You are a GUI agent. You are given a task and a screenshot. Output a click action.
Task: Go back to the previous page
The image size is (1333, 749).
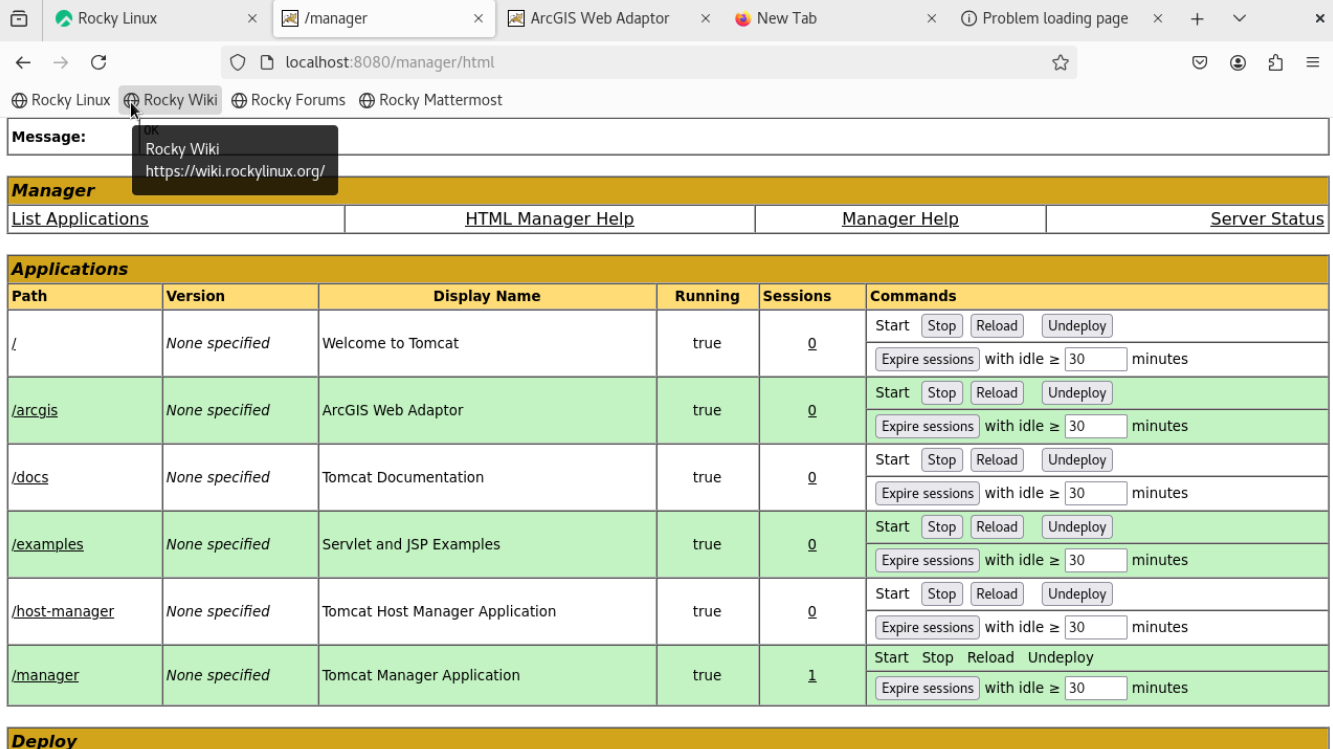pyautogui.click(x=23, y=62)
